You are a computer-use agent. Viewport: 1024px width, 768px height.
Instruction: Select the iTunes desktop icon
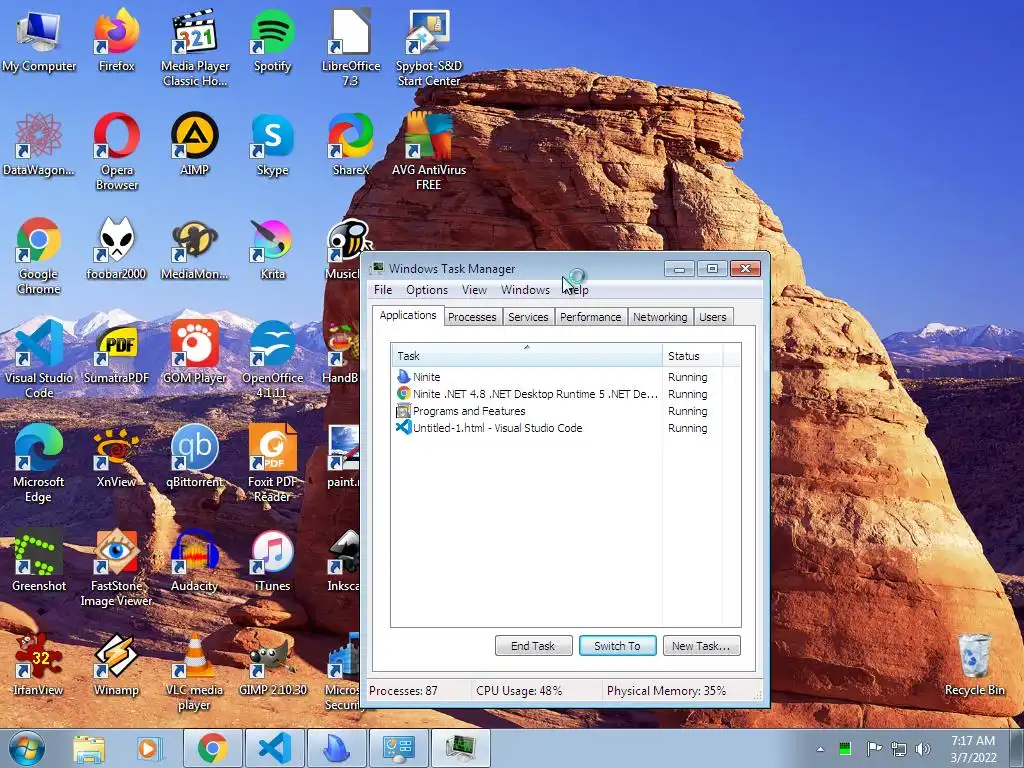coord(272,560)
